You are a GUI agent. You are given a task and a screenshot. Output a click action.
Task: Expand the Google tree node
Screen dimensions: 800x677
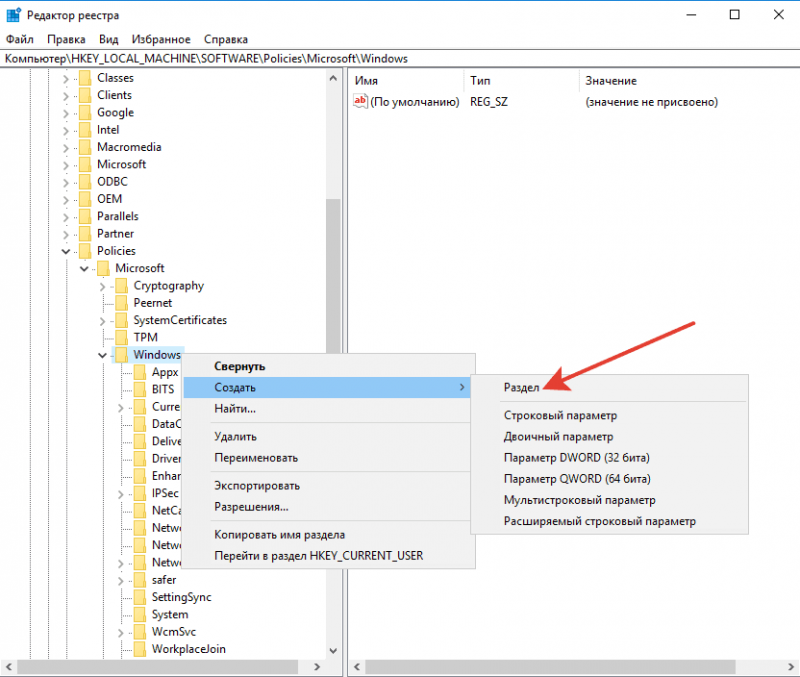66,114
